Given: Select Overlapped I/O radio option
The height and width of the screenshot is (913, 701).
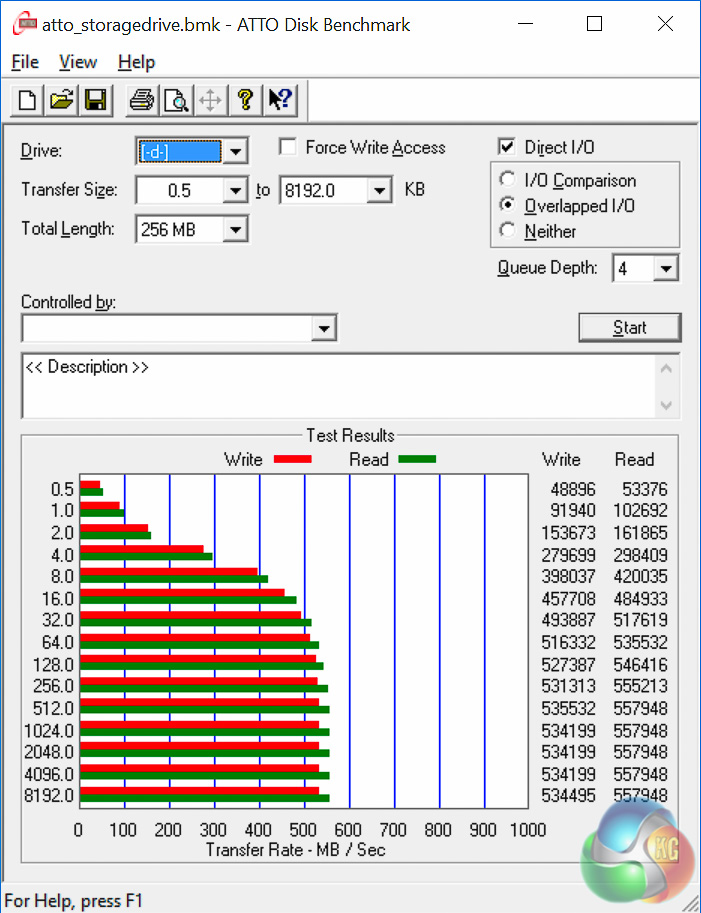Looking at the screenshot, I should [508, 205].
